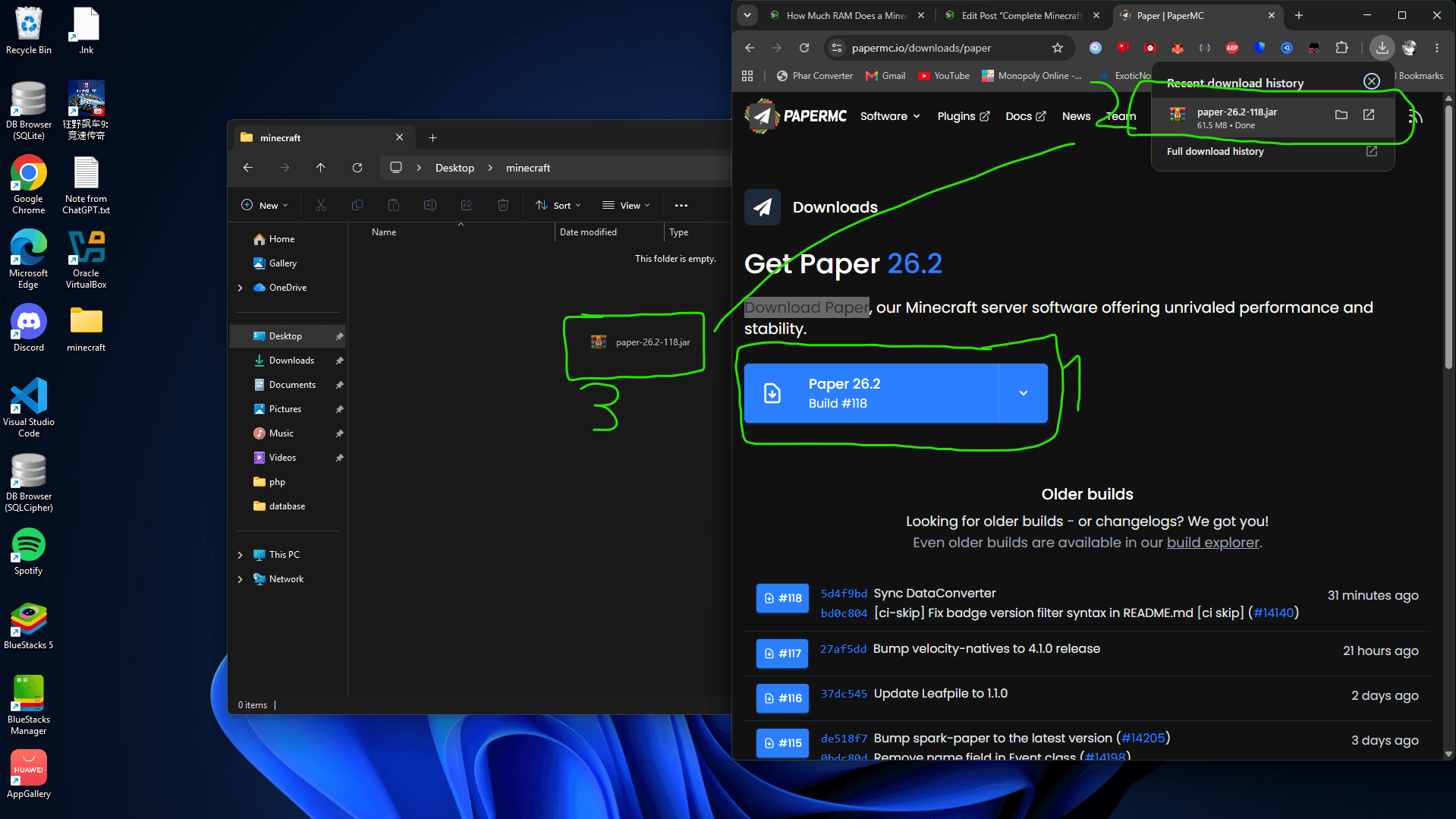
Task: Open Chrome downloads toolbar icon
Action: [1382, 48]
